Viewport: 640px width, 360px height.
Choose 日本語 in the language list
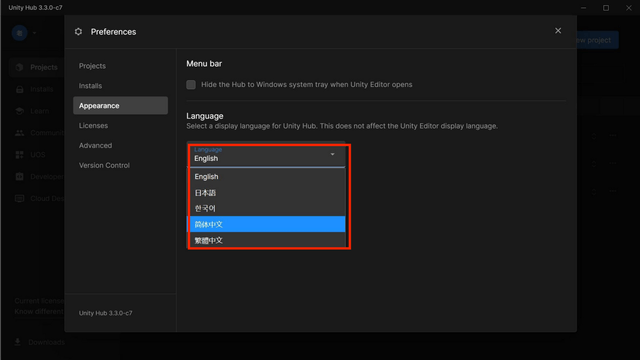coord(266,192)
